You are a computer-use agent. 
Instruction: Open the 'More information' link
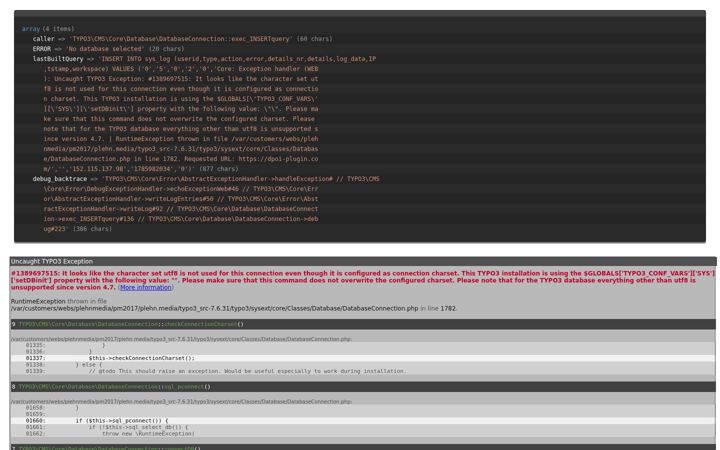click(146, 287)
